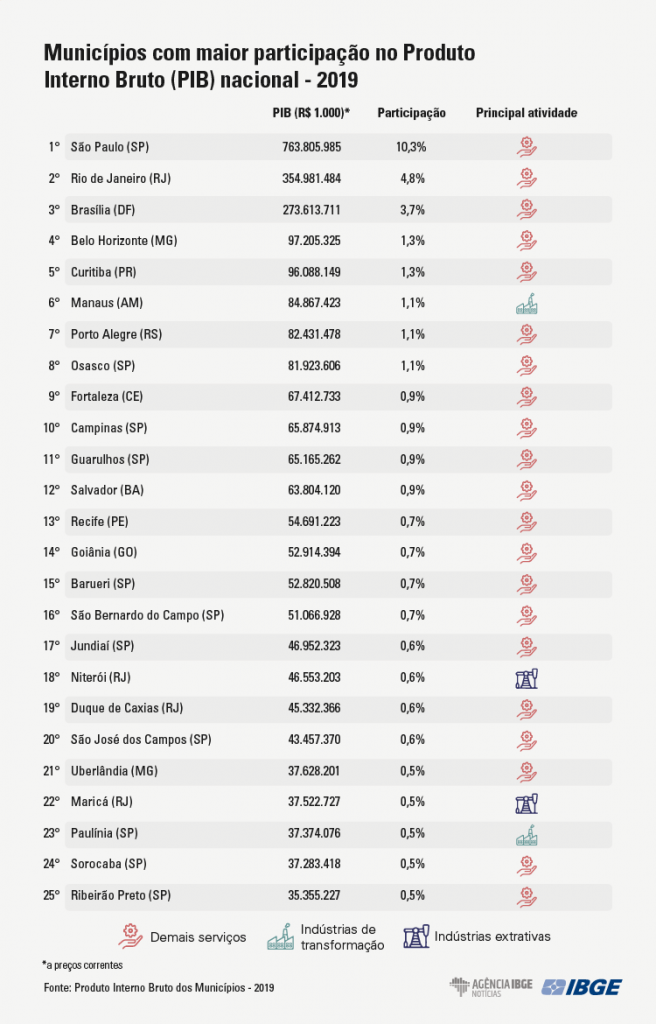Click Brasília's PIB value 273.613.711
Viewport: 656px width, 1024px height.
pyautogui.click(x=312, y=210)
